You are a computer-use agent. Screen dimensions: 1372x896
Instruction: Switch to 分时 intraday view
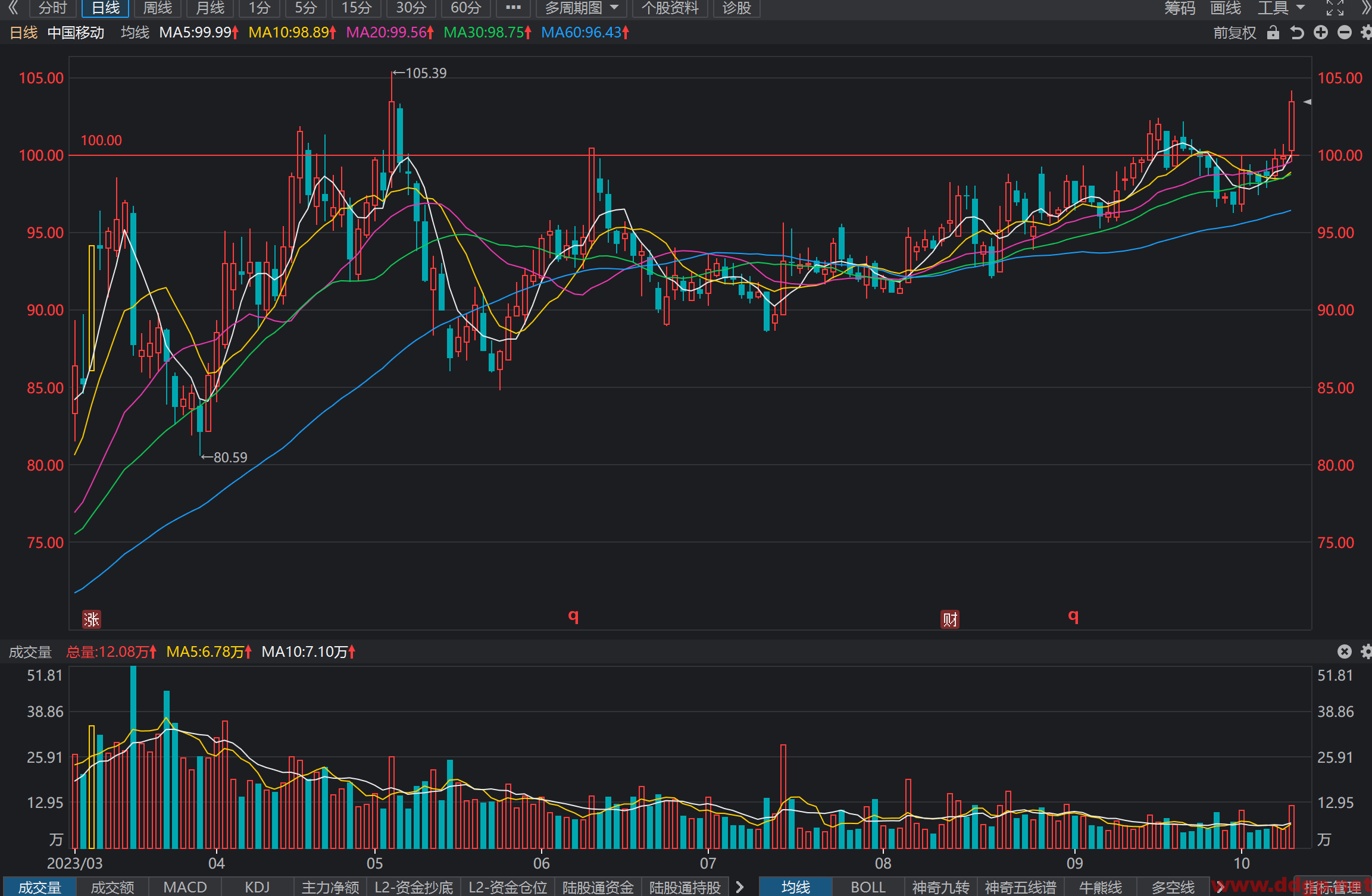[52, 8]
